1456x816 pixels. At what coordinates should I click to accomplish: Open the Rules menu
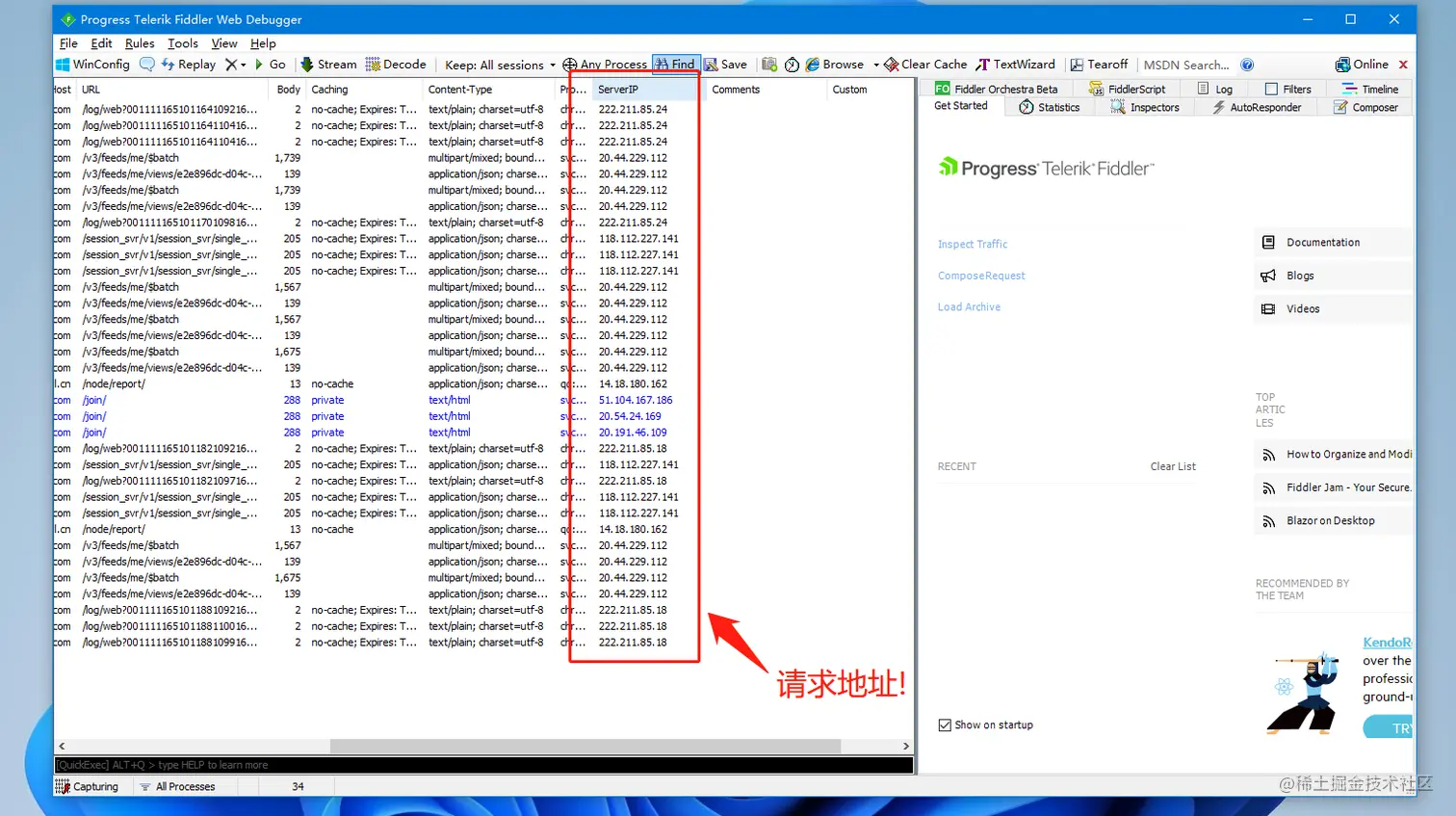[140, 43]
